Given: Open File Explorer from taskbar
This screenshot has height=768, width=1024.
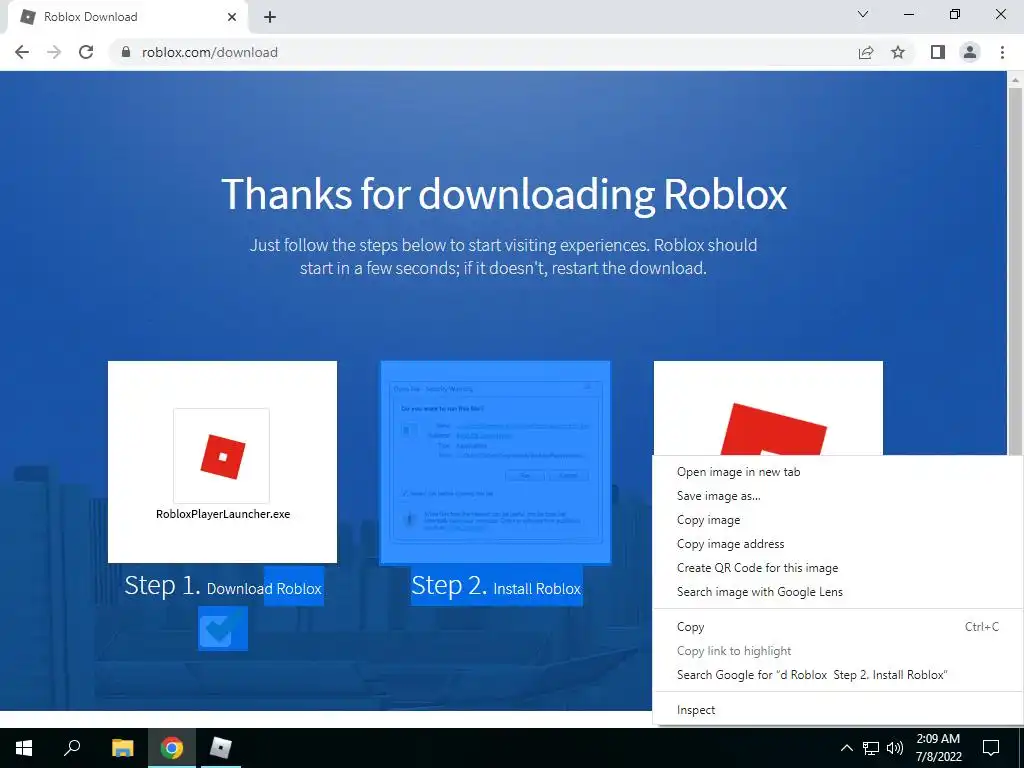Looking at the screenshot, I should pos(122,748).
